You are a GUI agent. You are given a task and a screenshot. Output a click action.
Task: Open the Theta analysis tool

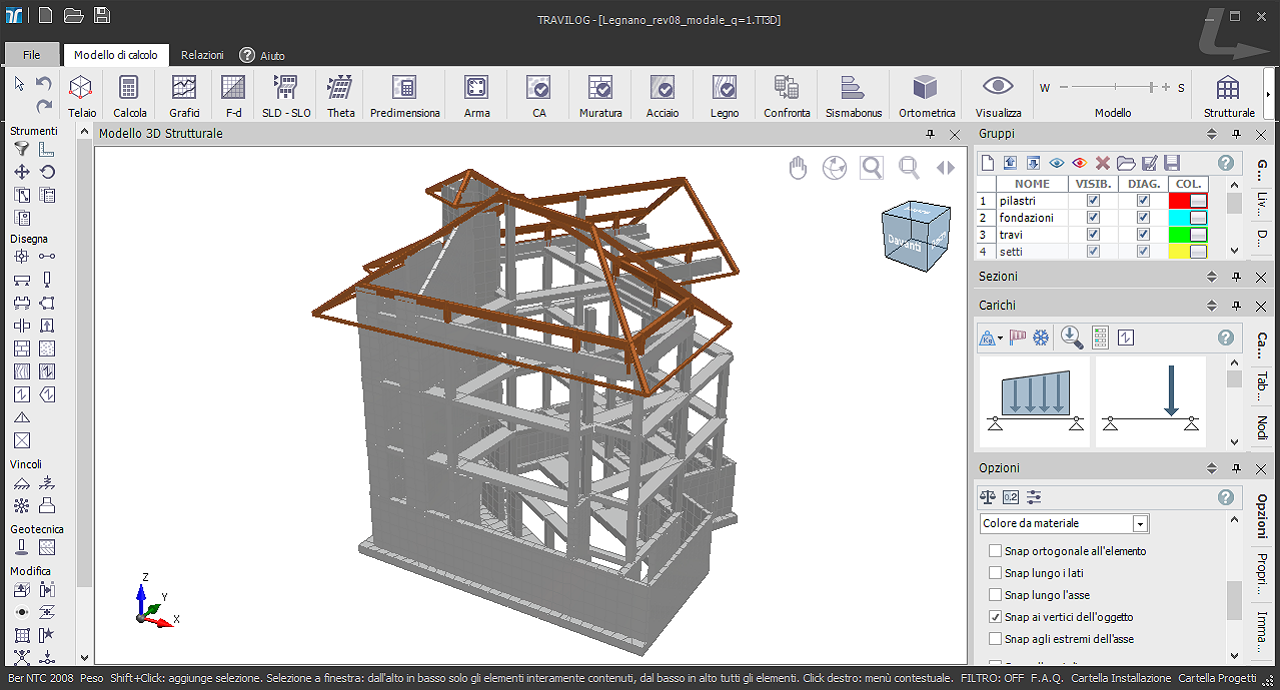point(341,96)
